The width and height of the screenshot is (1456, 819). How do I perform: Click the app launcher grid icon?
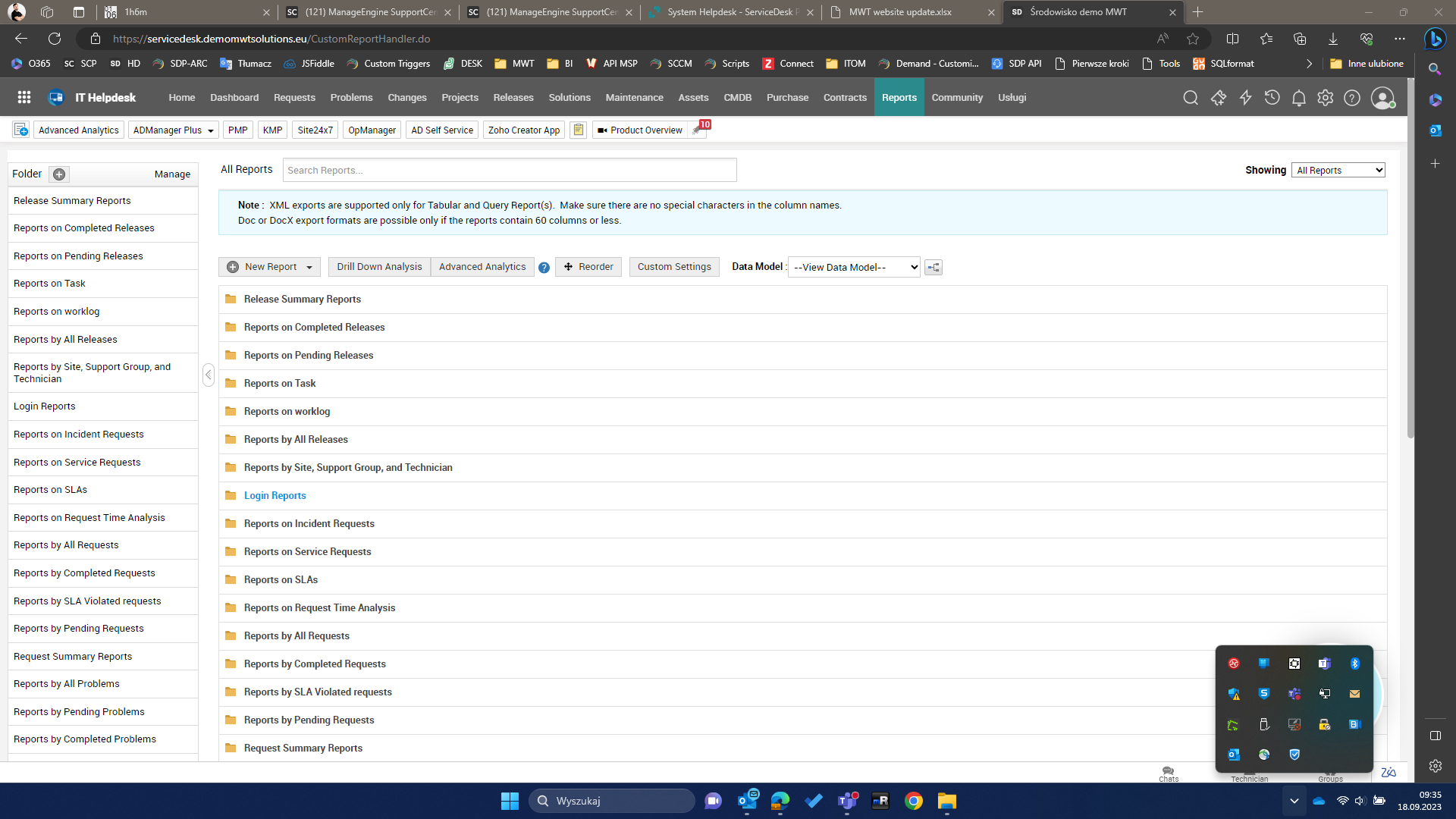pos(24,98)
